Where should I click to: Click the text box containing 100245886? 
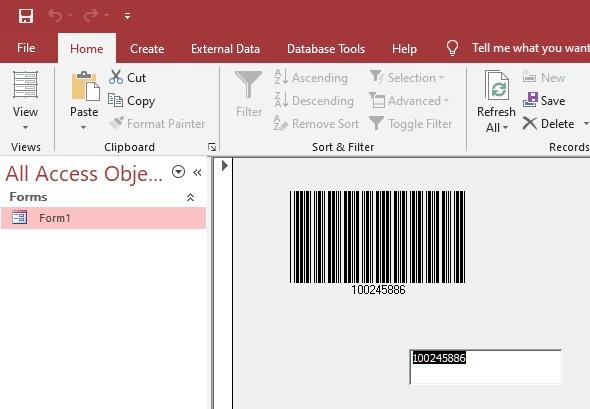(485, 367)
